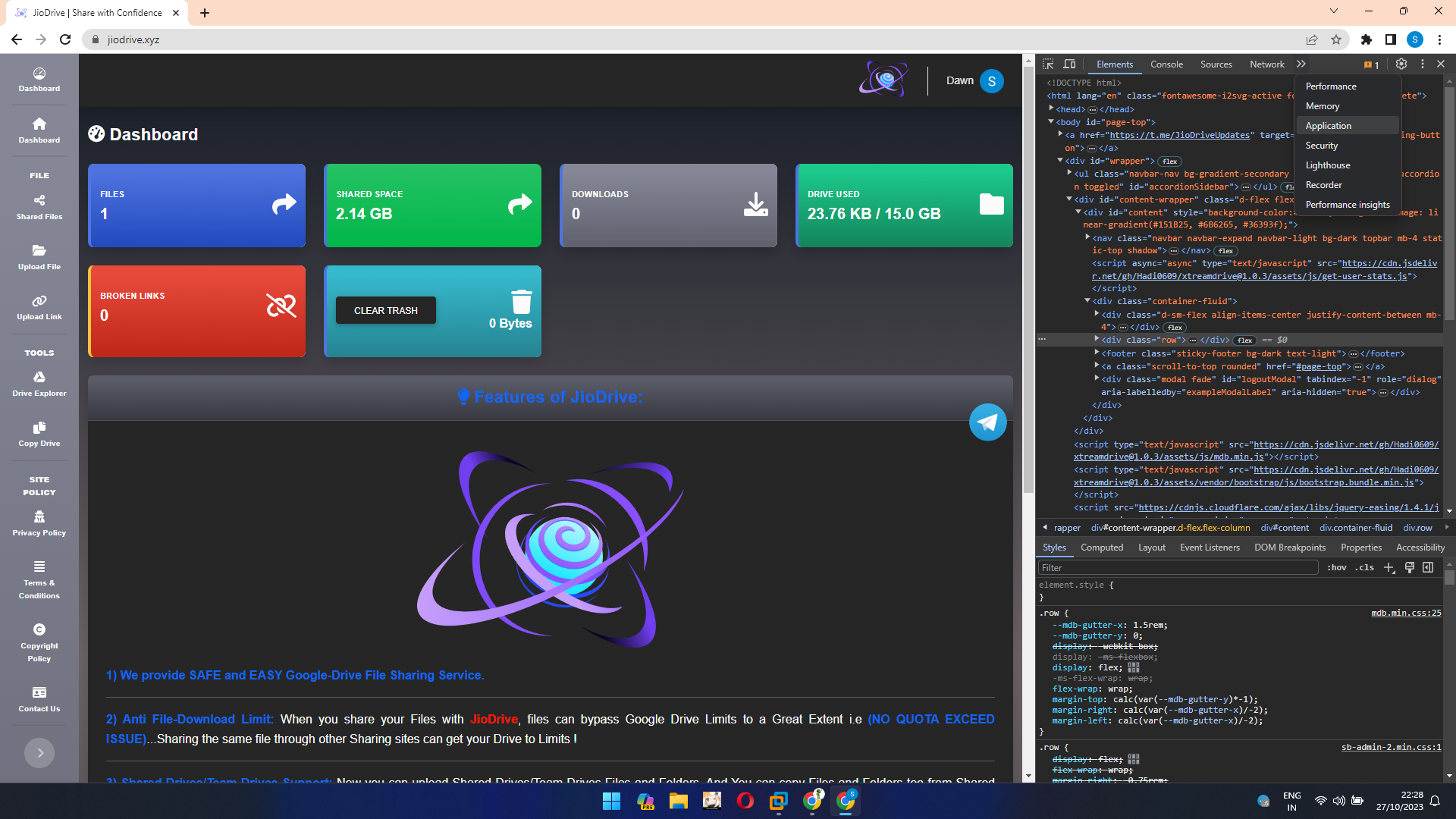This screenshot has width=1456, height=819.
Task: Select Application from the overflow menu
Action: point(1329,126)
